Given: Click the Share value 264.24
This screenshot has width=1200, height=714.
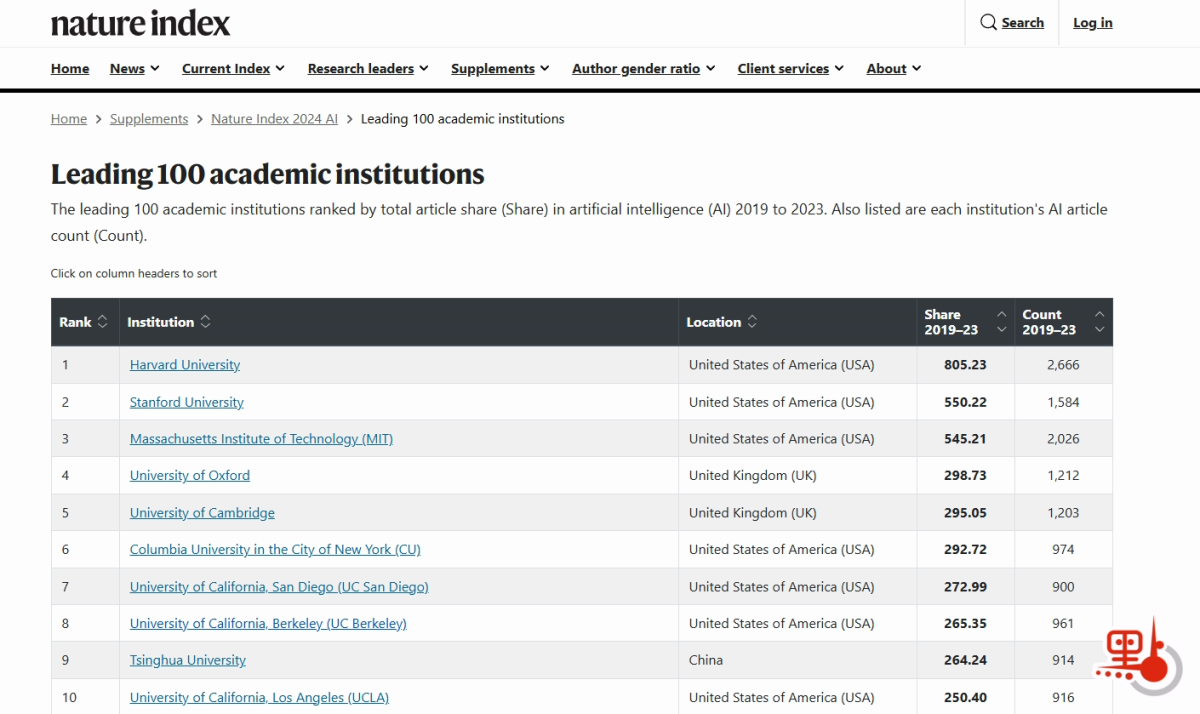Looking at the screenshot, I should 965,661.
